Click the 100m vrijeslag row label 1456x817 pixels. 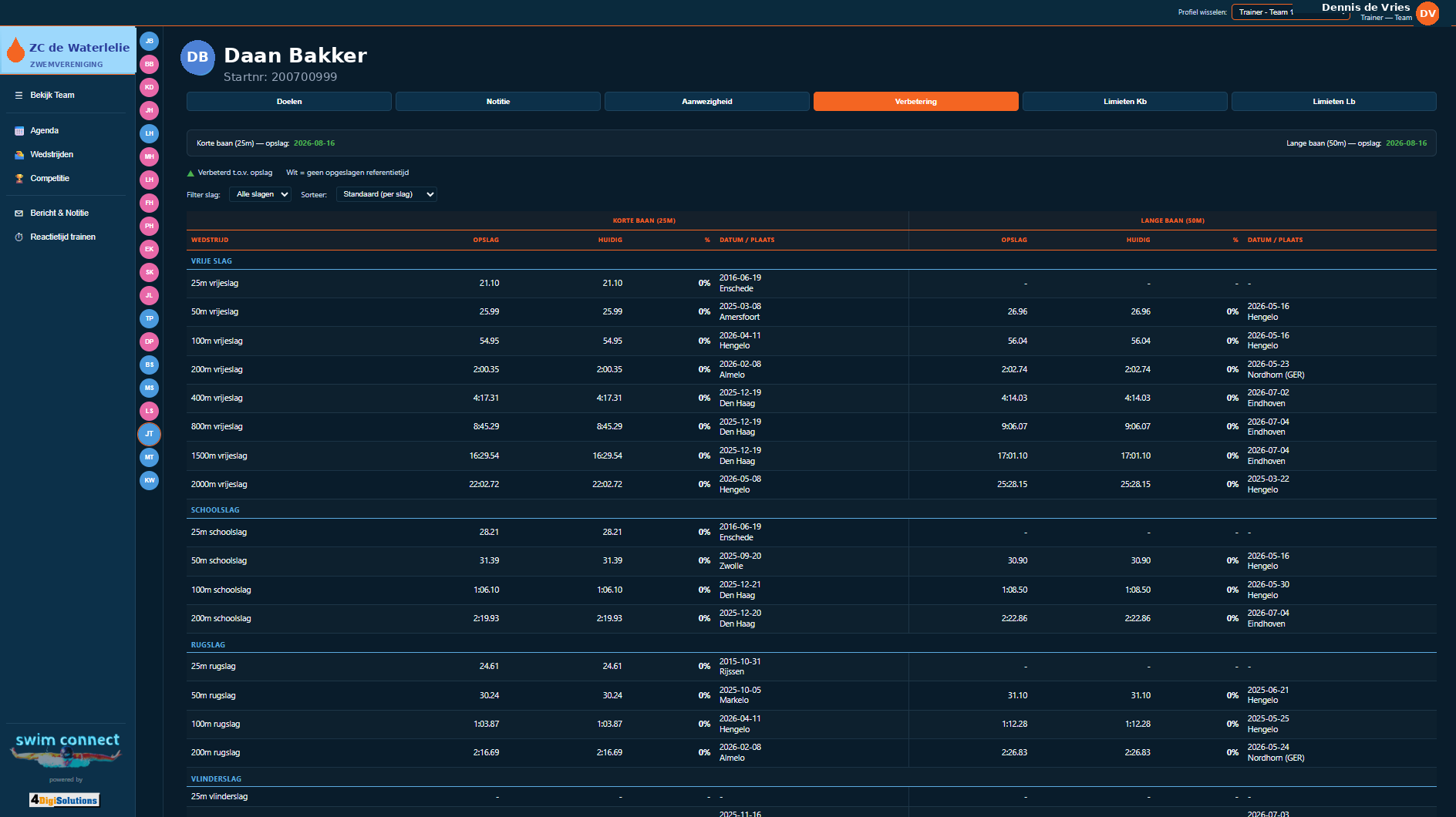[x=217, y=341]
